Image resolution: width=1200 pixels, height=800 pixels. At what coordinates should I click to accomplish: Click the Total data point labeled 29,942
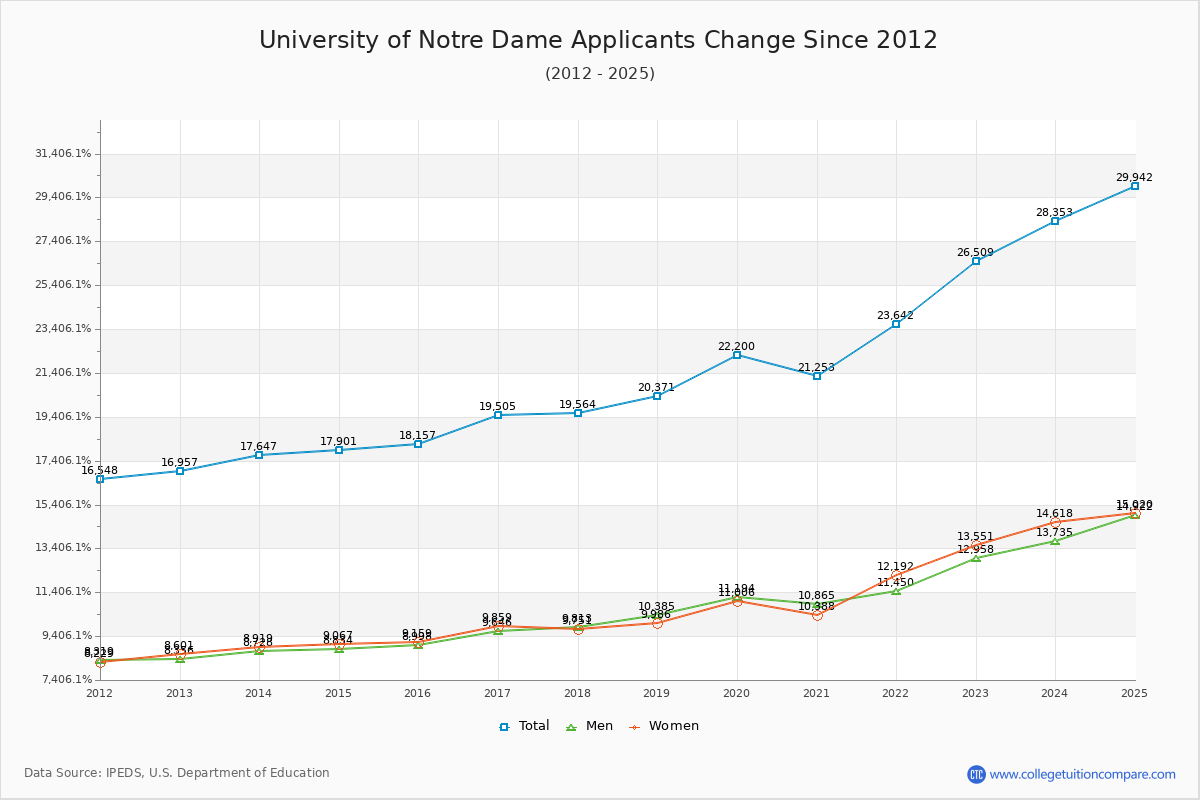pos(1134,186)
